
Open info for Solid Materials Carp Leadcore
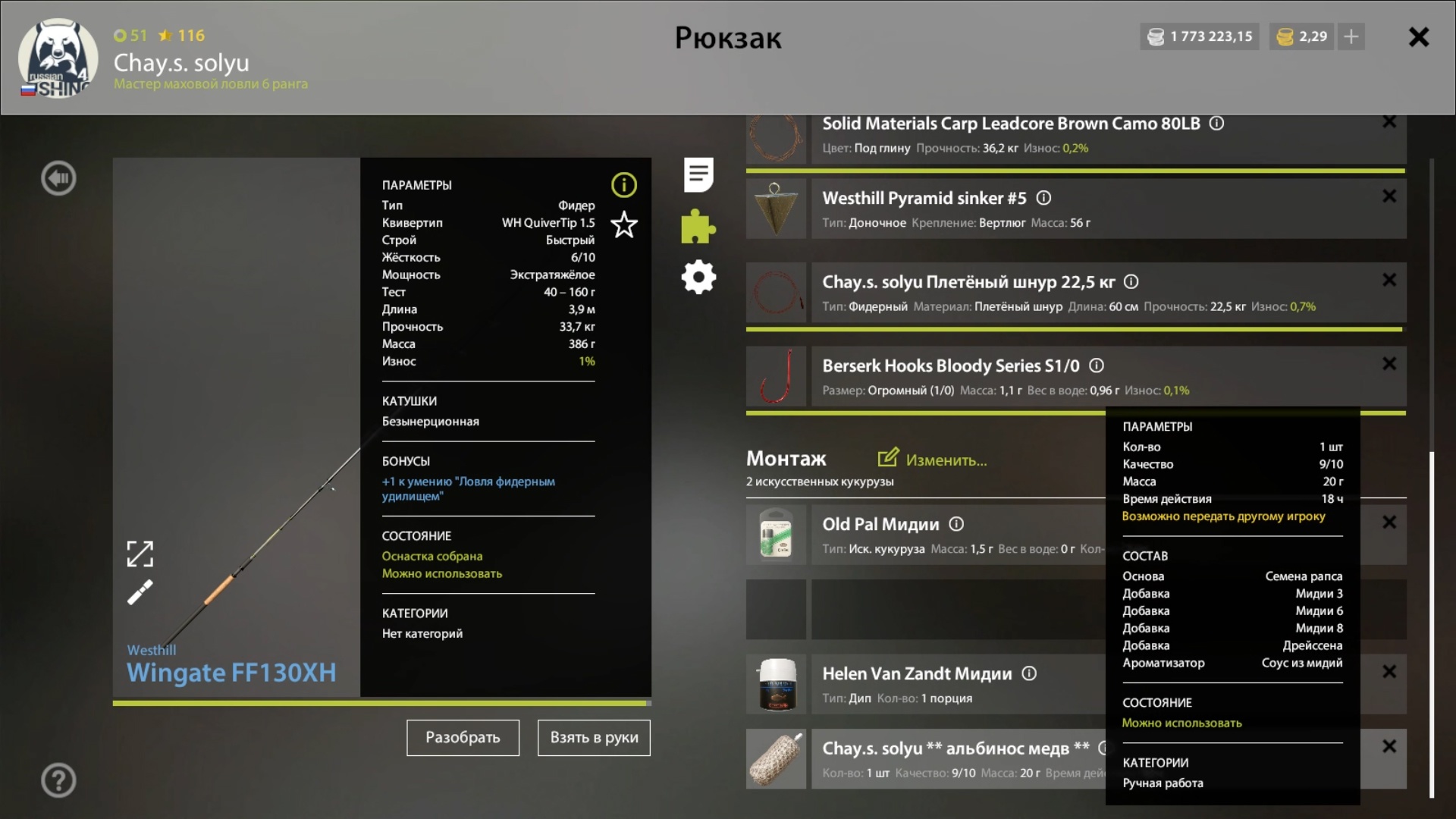coord(1216,123)
